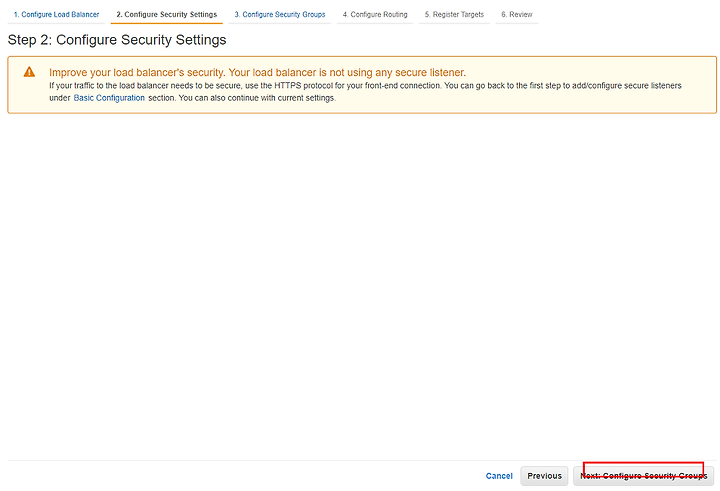Click the orange warning triangle icon
The image size is (720, 491).
click(29, 72)
